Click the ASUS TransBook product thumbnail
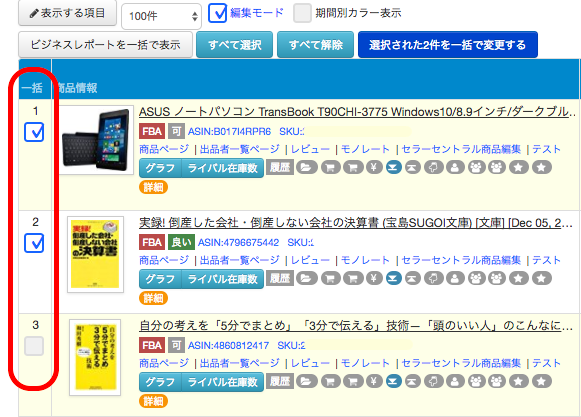 click(96, 140)
